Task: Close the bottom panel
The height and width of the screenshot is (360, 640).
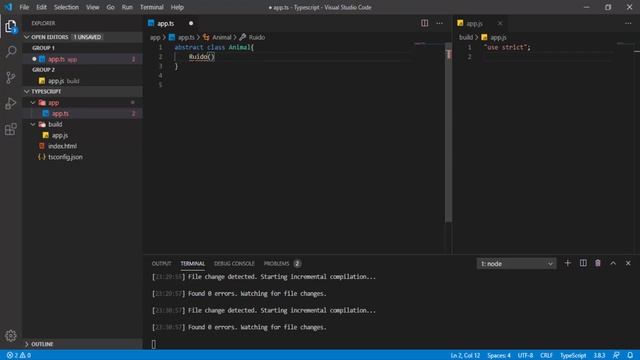Action: point(628,263)
